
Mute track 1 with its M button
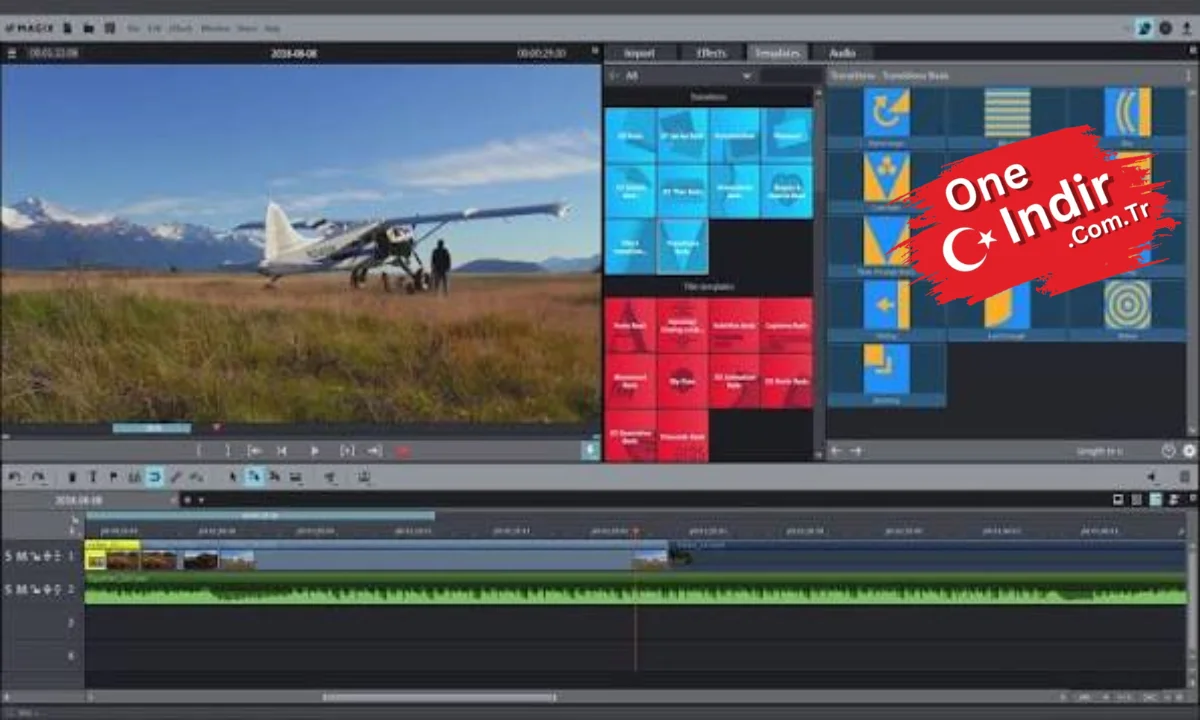pyautogui.click(x=21, y=556)
